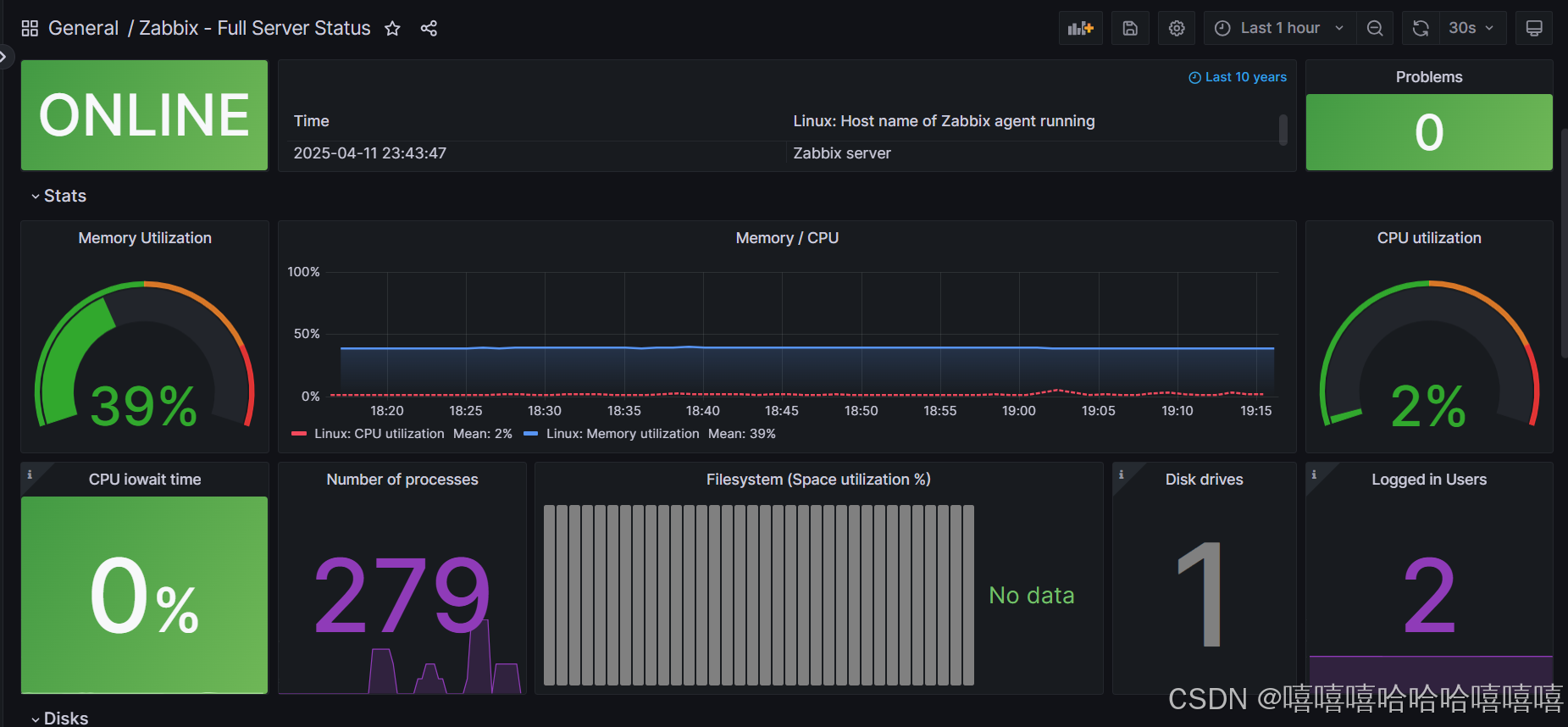Screen dimensions: 1568x727
Task: Sort by Host name of Zabbix agent column
Action: [944, 121]
